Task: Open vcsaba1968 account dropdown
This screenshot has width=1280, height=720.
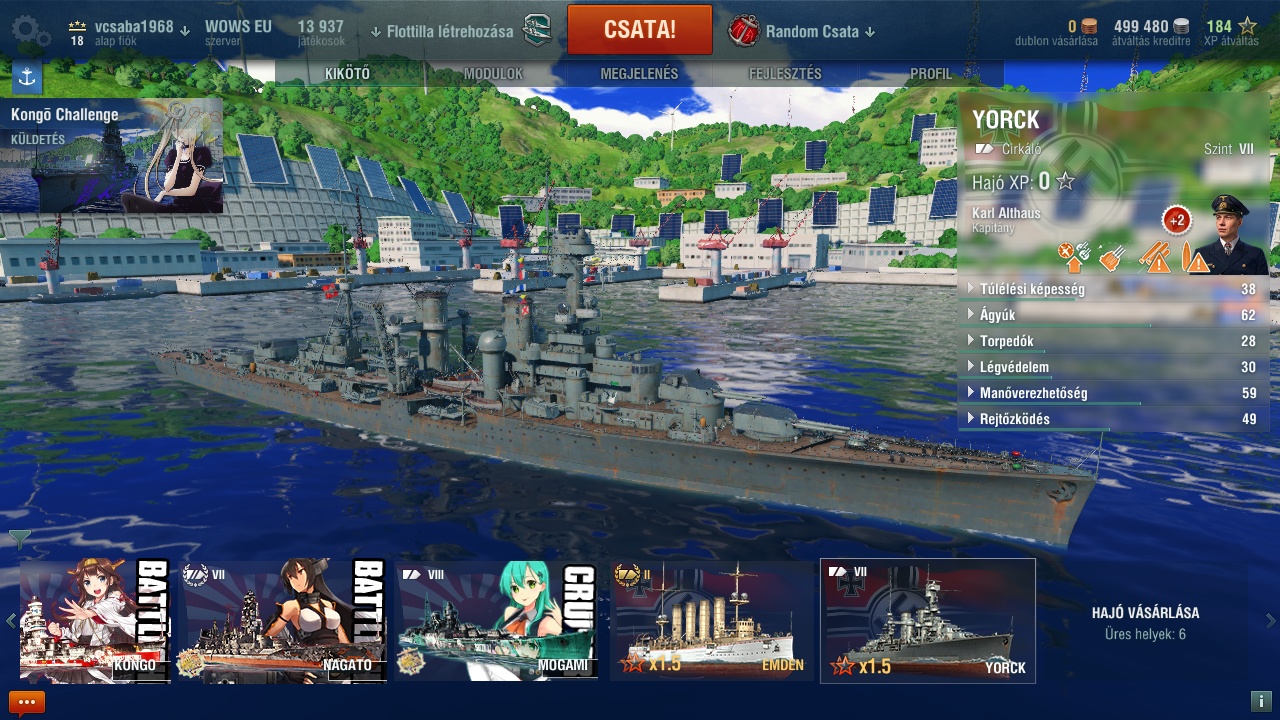Action: (141, 28)
